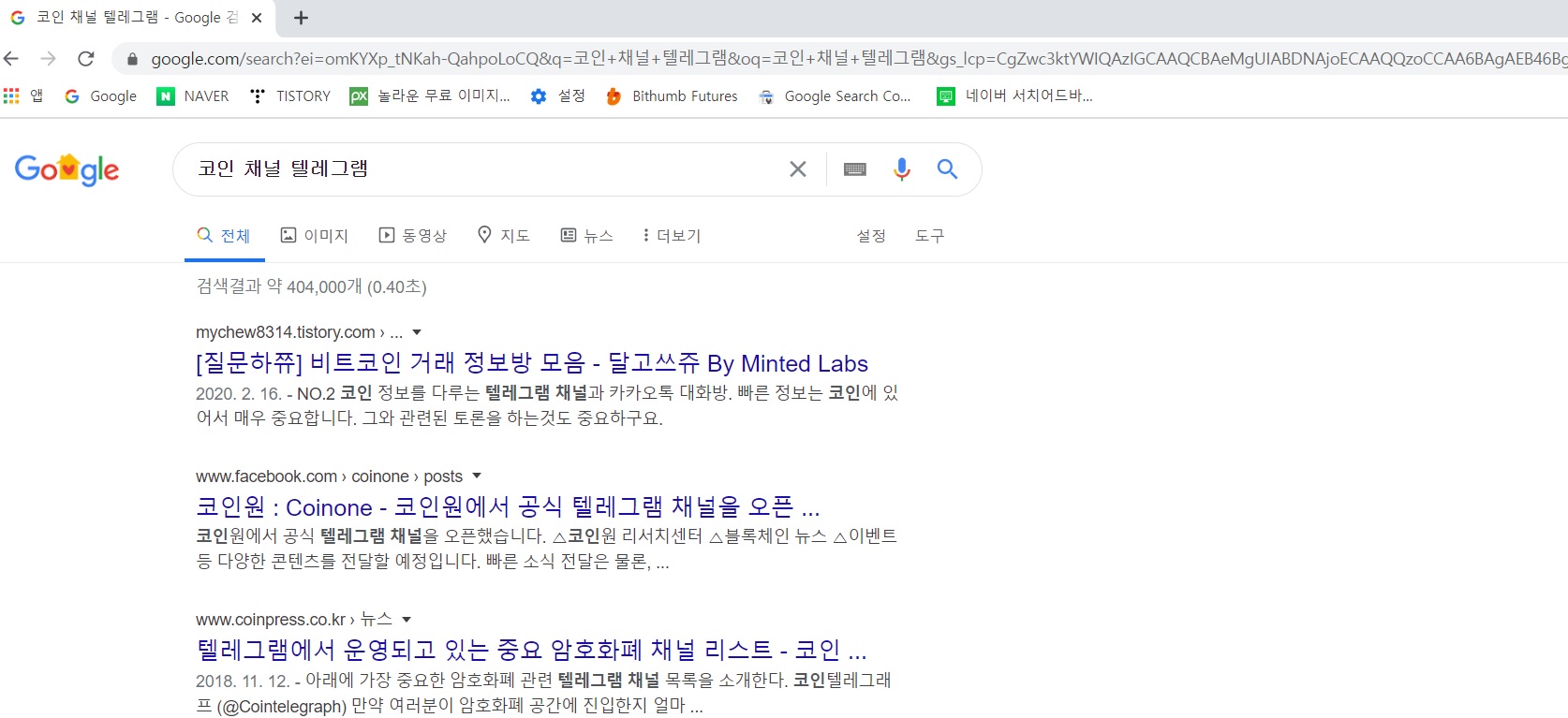Click the browser forward arrow
The height and width of the screenshot is (718, 1568).
point(48,58)
